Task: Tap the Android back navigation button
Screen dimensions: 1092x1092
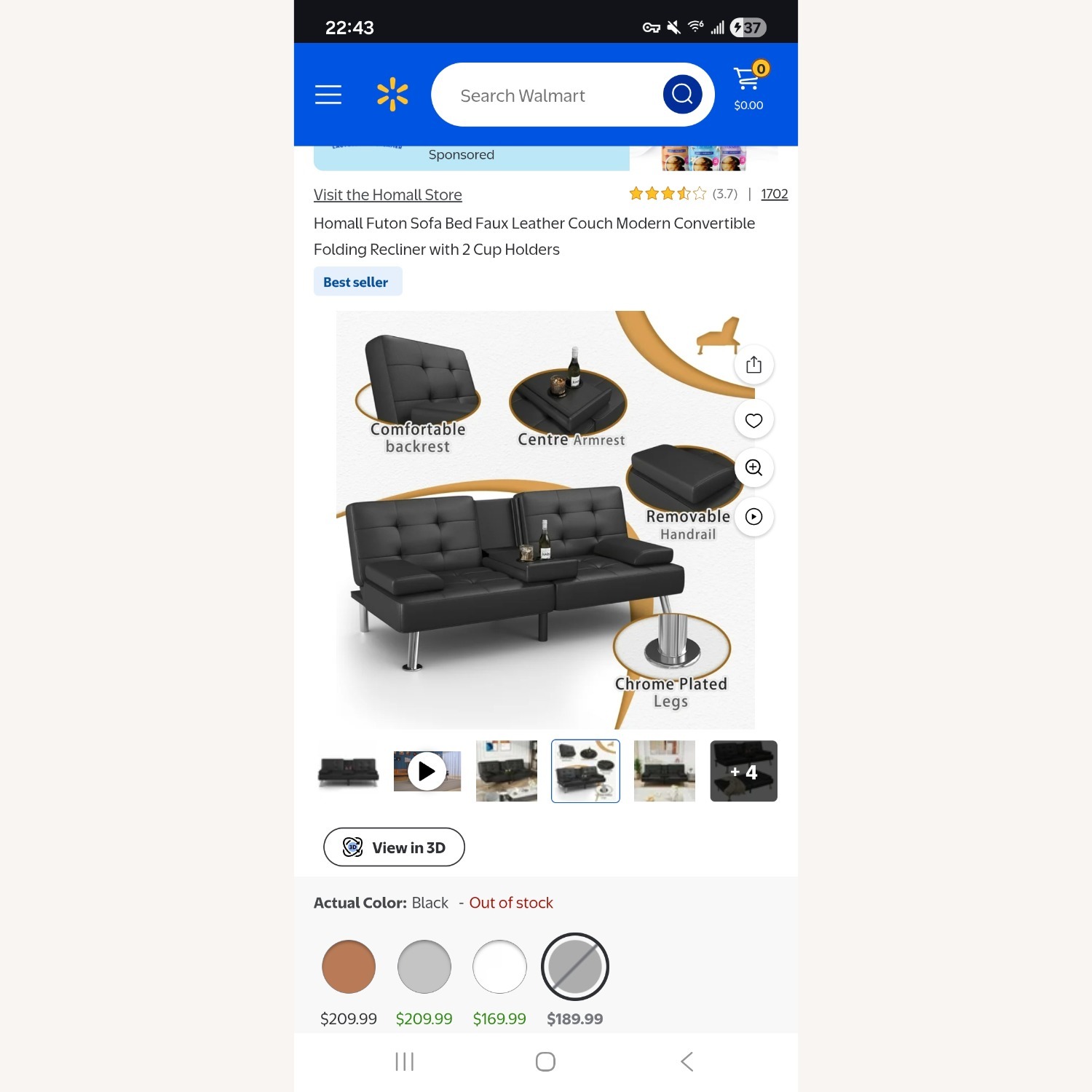Action: pyautogui.click(x=687, y=1062)
